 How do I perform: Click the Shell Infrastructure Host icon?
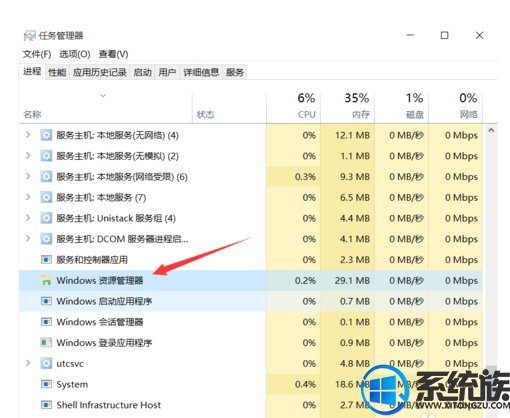pyautogui.click(x=46, y=405)
